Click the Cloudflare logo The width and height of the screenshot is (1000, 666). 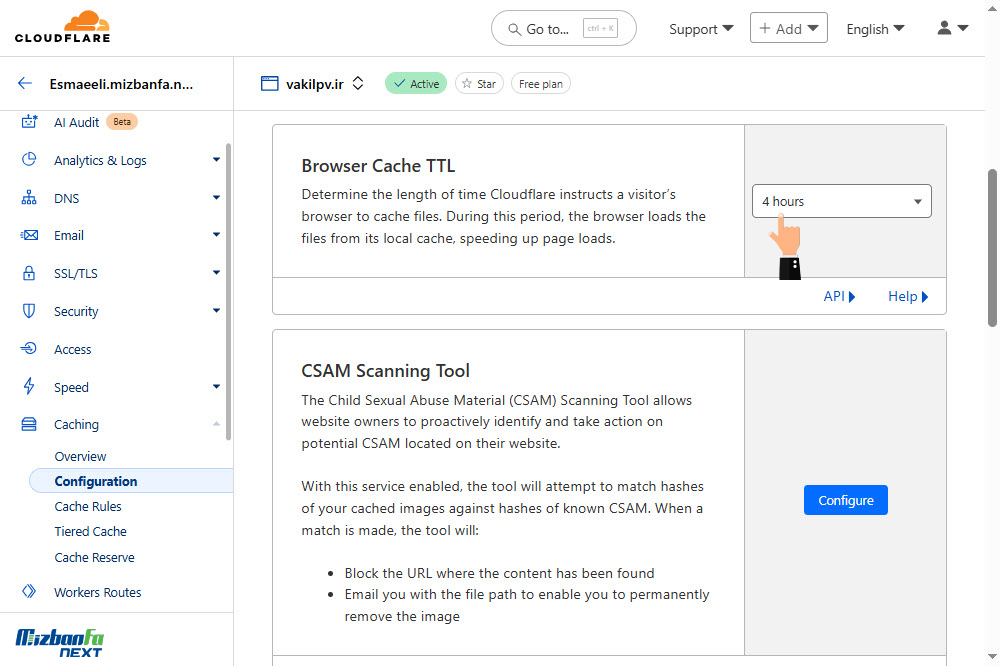(x=62, y=27)
